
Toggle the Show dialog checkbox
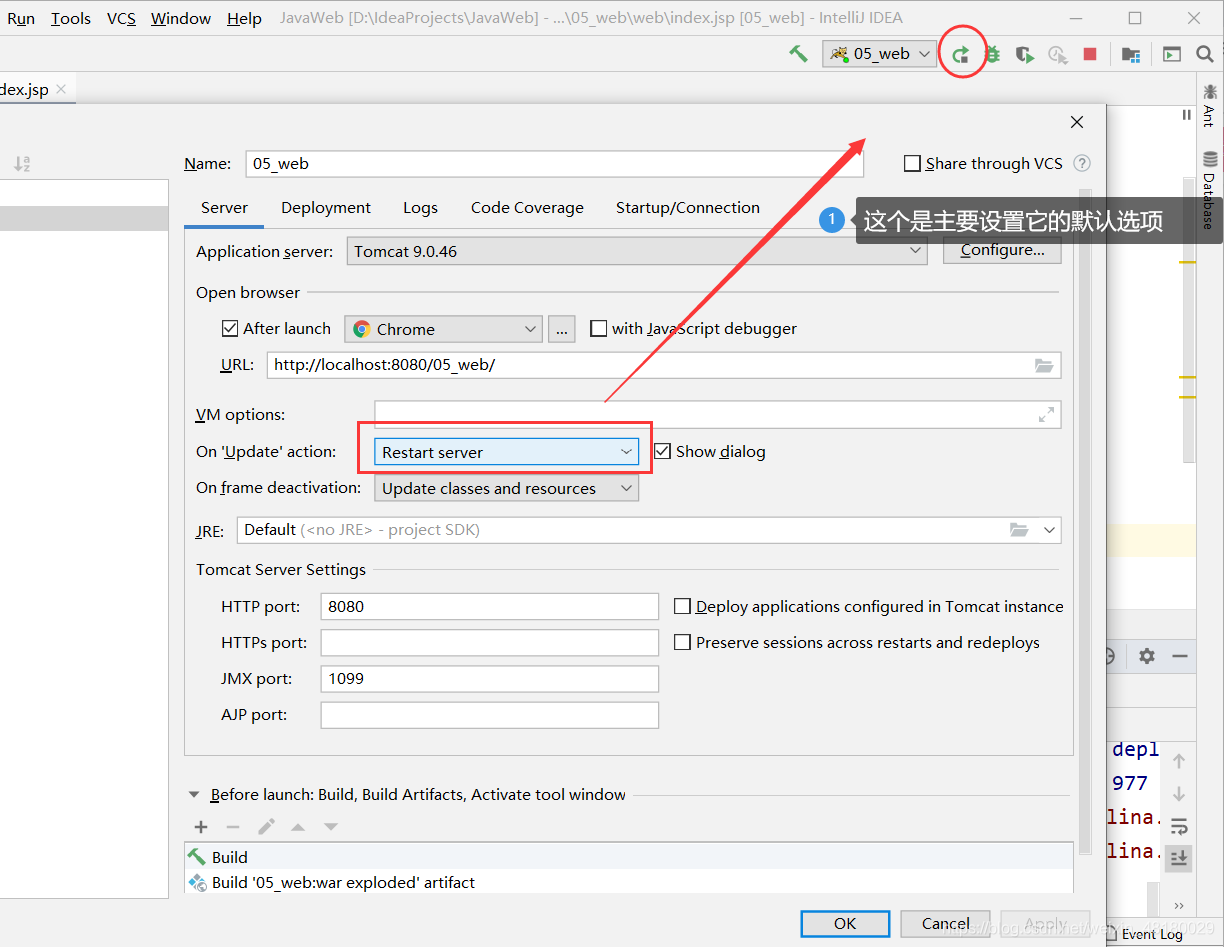click(x=662, y=452)
